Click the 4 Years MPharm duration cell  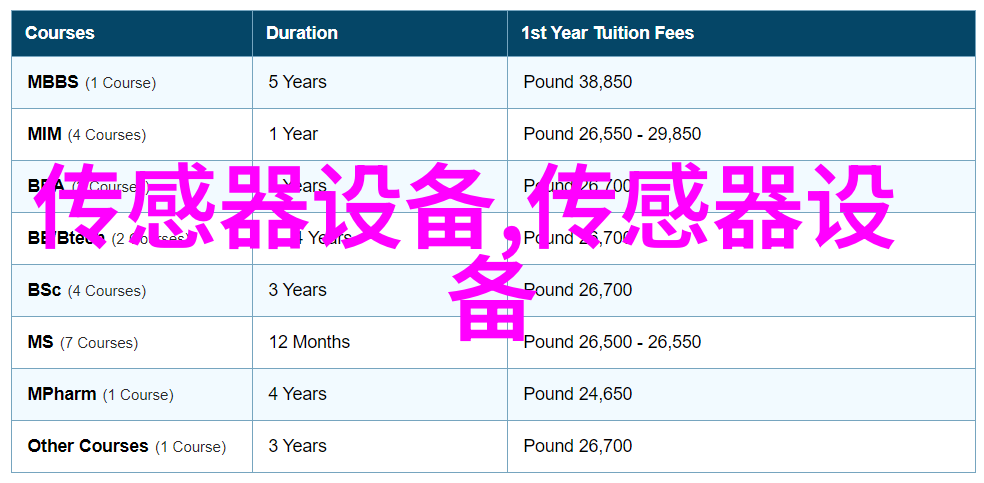[297, 395]
